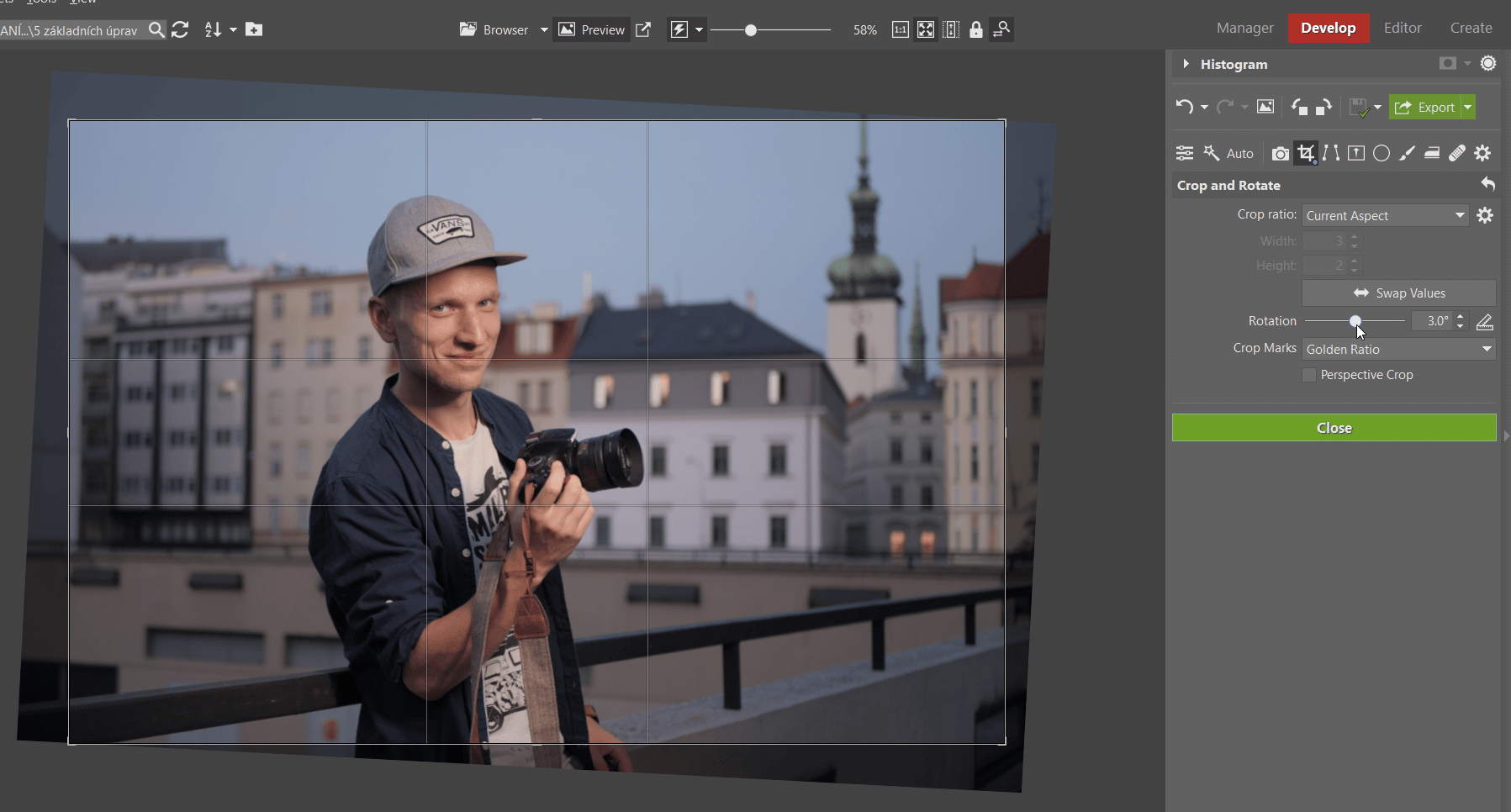Image resolution: width=1511 pixels, height=812 pixels.
Task: Click the 58% zoom value
Action: pyautogui.click(x=864, y=30)
